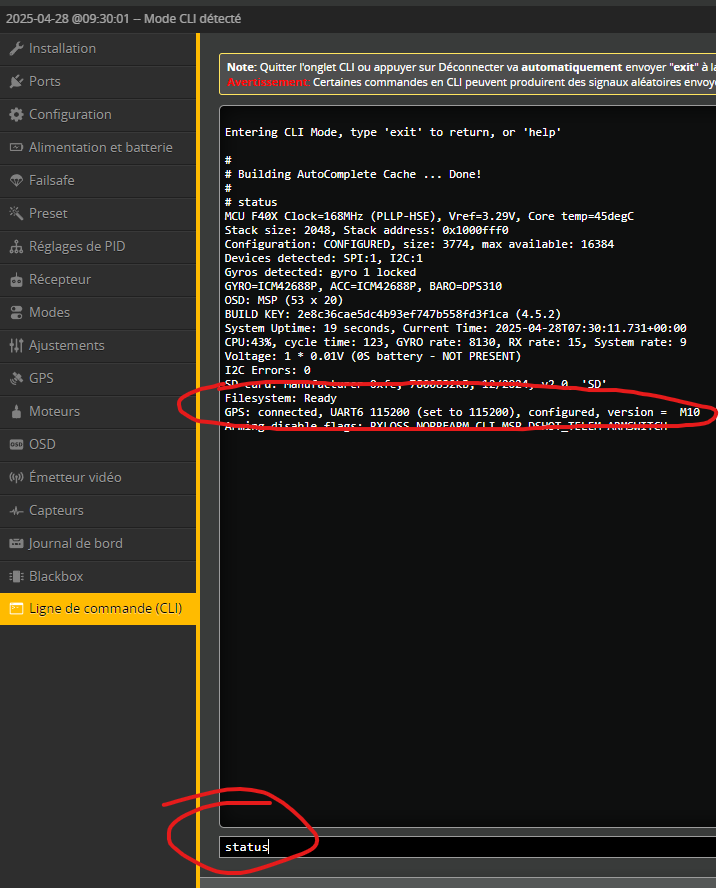Click the Blackbox icon in sidebar
This screenshot has height=888, width=720.
tap(16, 577)
